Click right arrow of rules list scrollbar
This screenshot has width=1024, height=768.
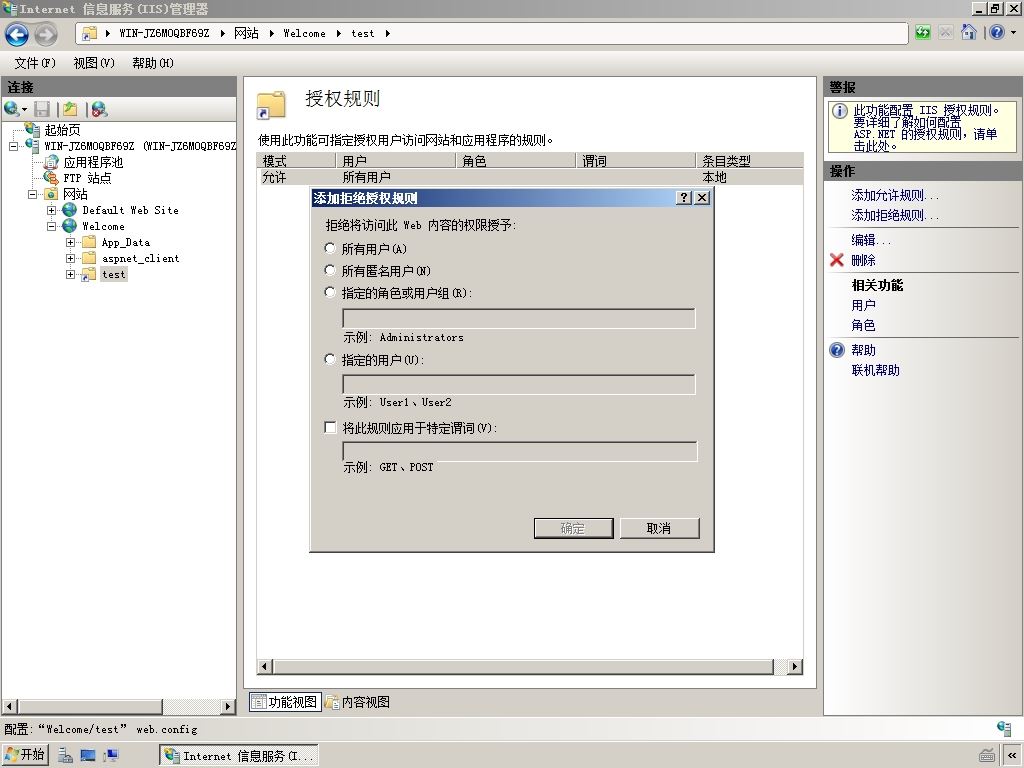click(x=795, y=667)
